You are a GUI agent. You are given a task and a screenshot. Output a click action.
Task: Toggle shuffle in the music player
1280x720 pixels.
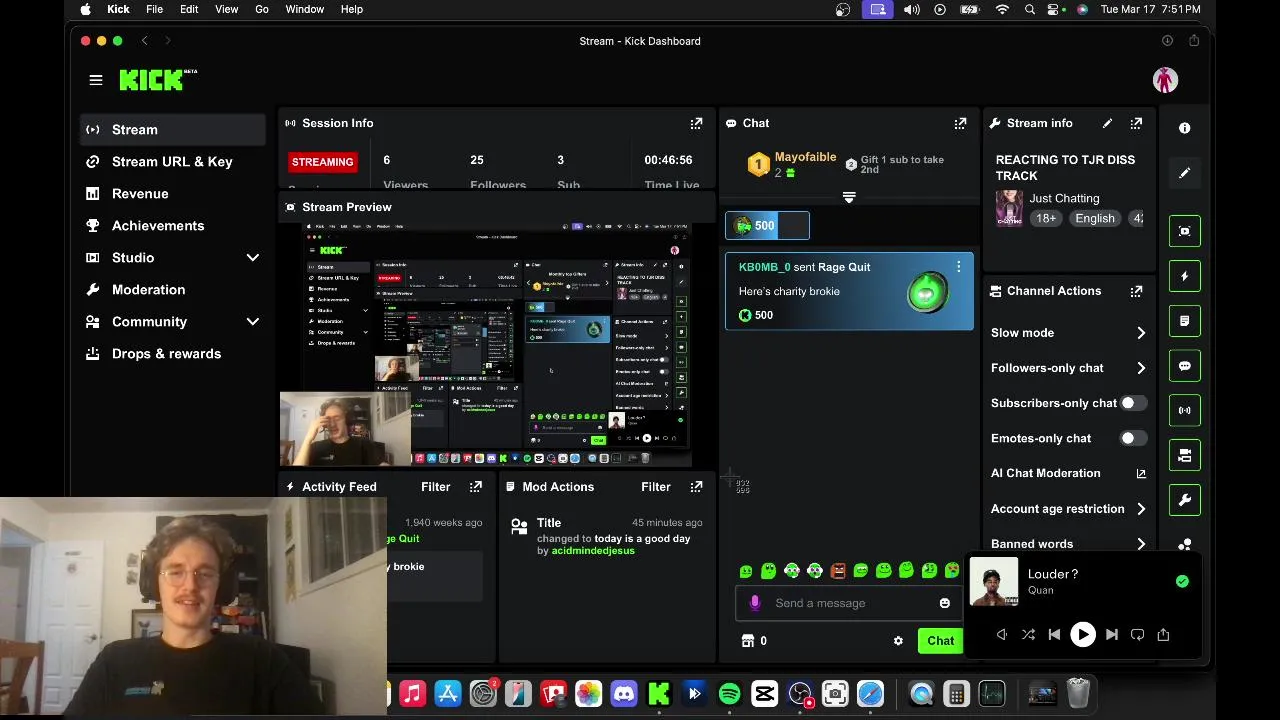tap(1028, 635)
